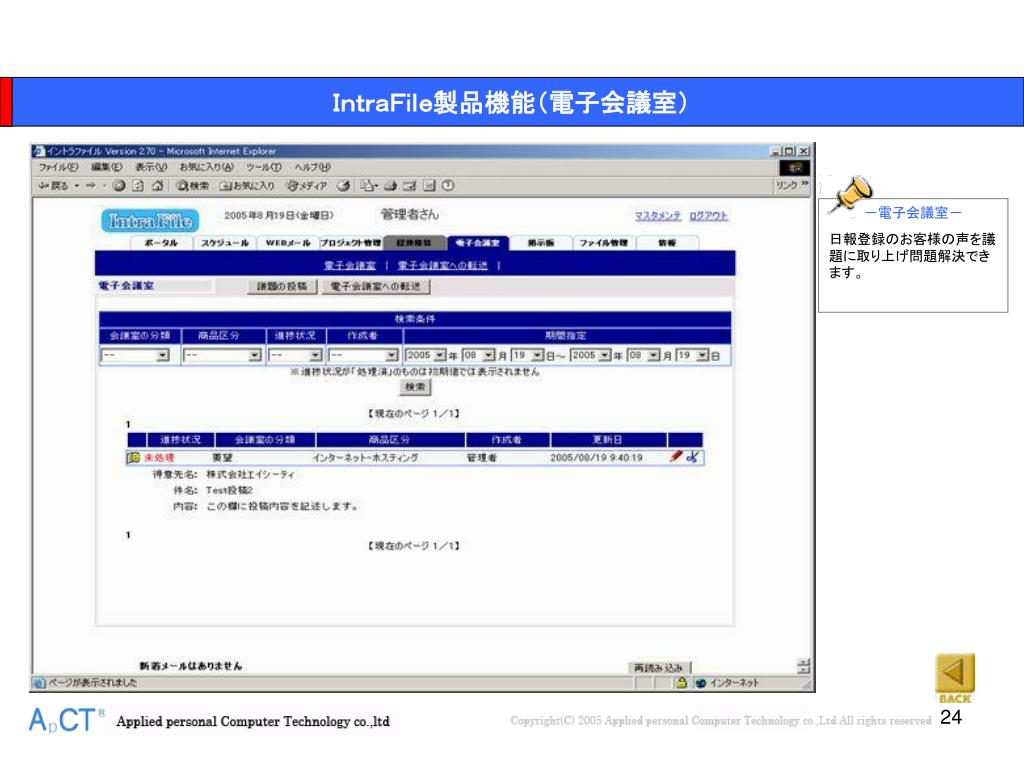Open the 商品区分 dropdown
Screen dimensions: 1024x768
point(222,355)
